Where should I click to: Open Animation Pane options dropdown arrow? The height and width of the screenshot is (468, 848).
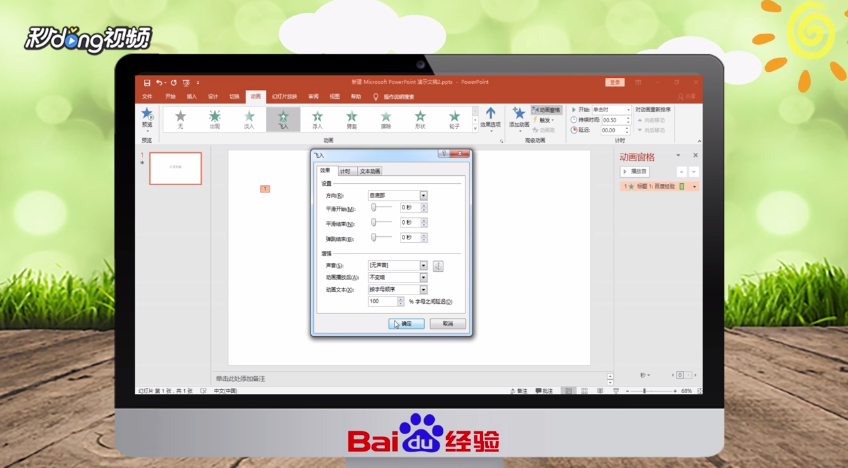[x=678, y=156]
